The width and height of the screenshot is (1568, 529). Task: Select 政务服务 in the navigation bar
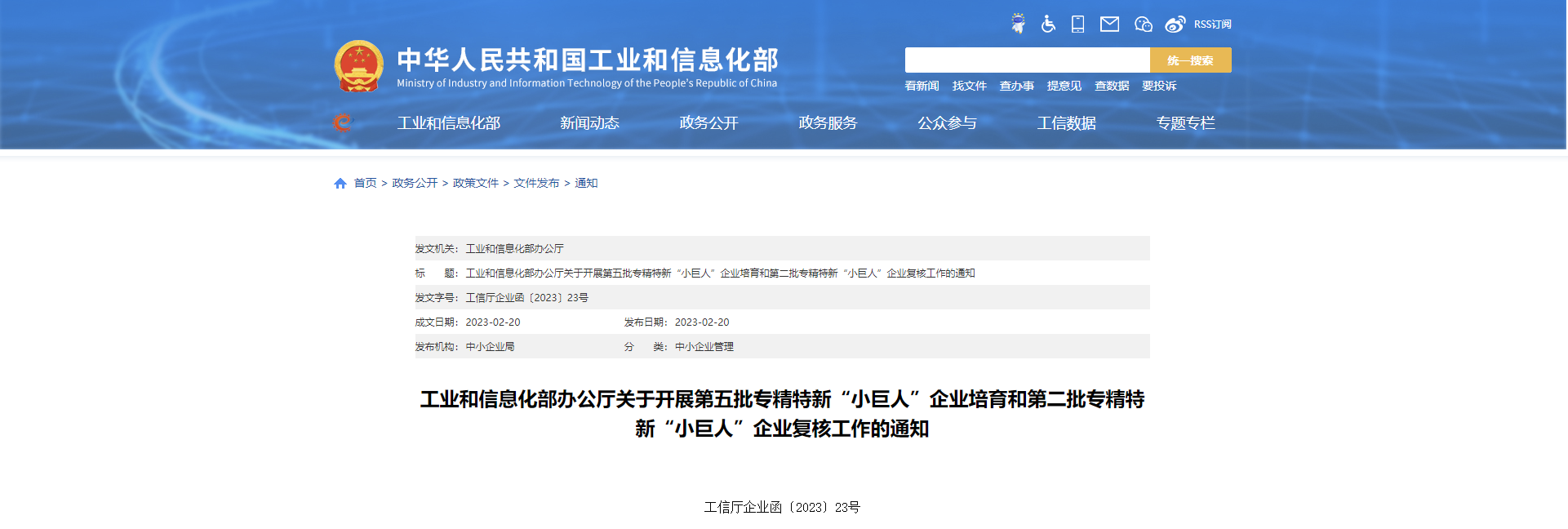pos(828,123)
